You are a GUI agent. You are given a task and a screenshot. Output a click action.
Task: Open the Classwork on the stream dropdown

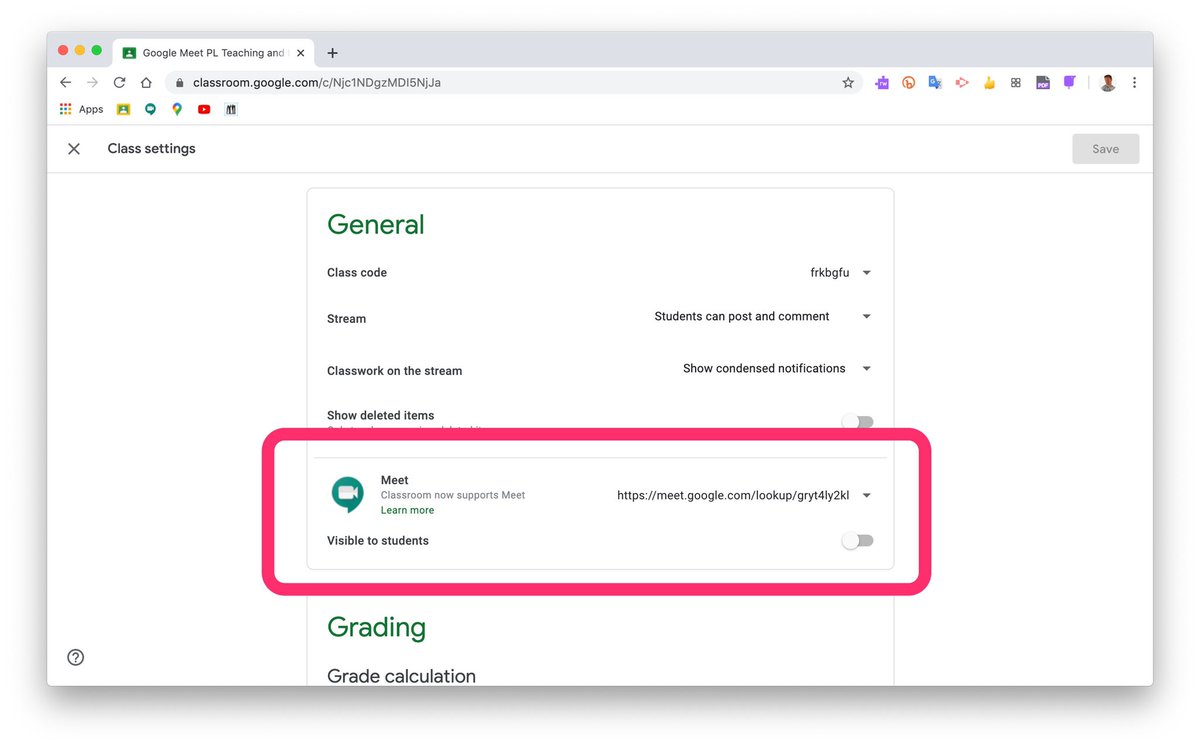click(866, 369)
